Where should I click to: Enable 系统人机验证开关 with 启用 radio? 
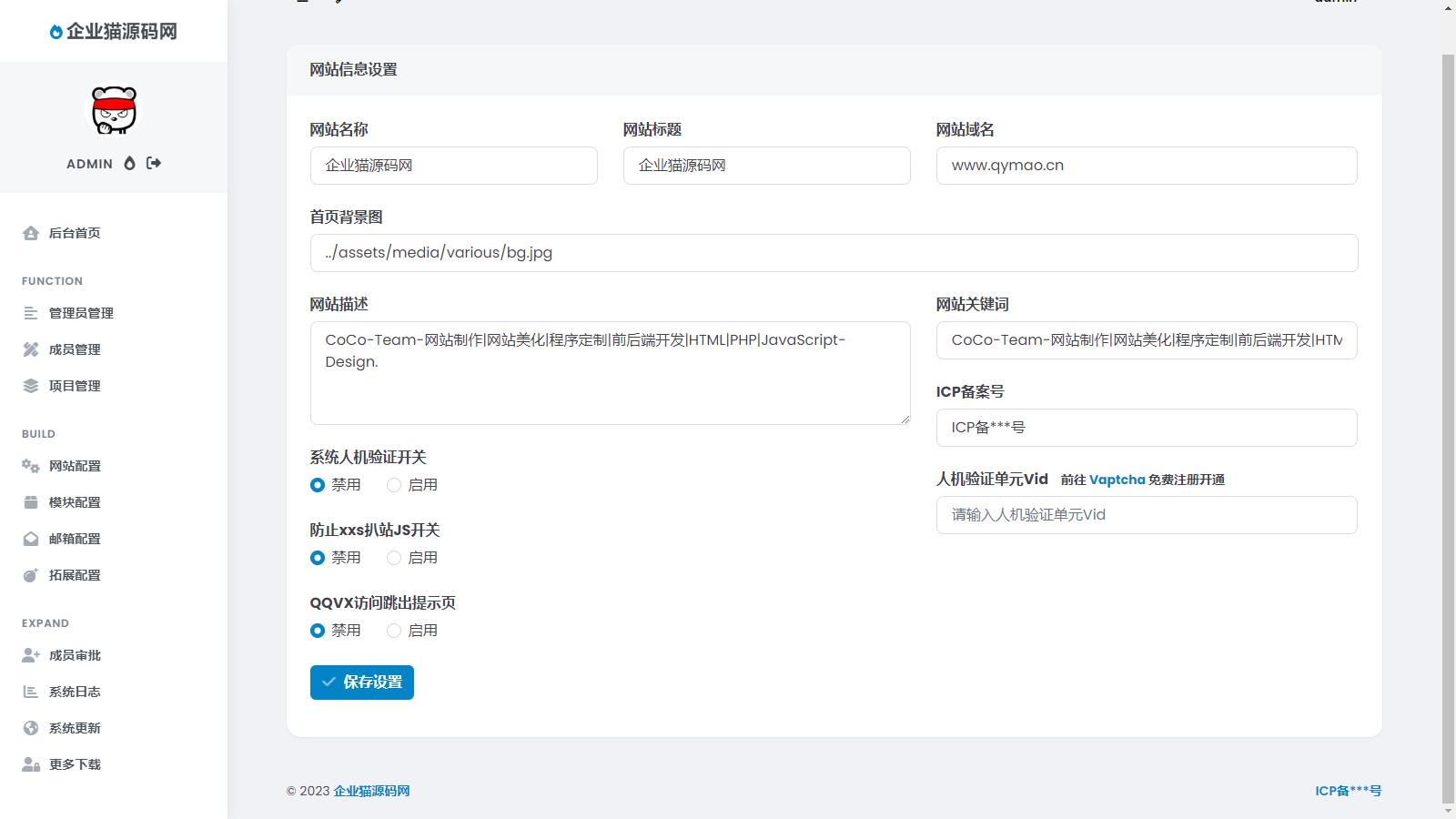[x=394, y=485]
